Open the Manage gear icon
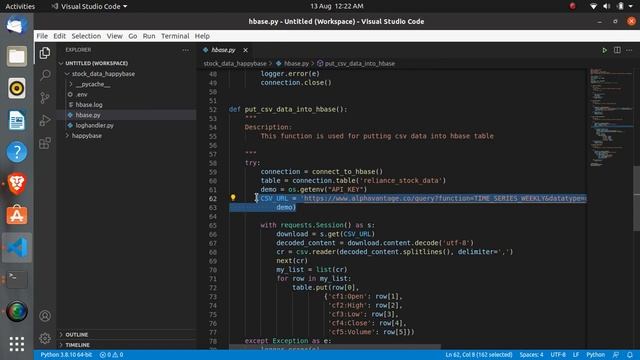640x360 pixels. click(45, 338)
